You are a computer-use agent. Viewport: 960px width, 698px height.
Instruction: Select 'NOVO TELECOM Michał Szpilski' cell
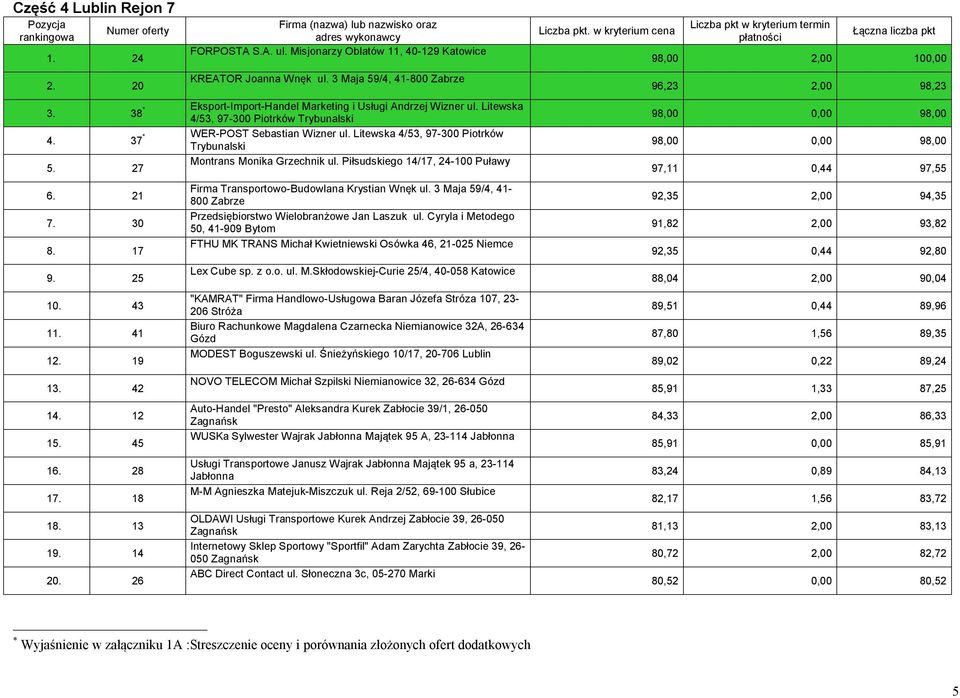tap(358, 388)
